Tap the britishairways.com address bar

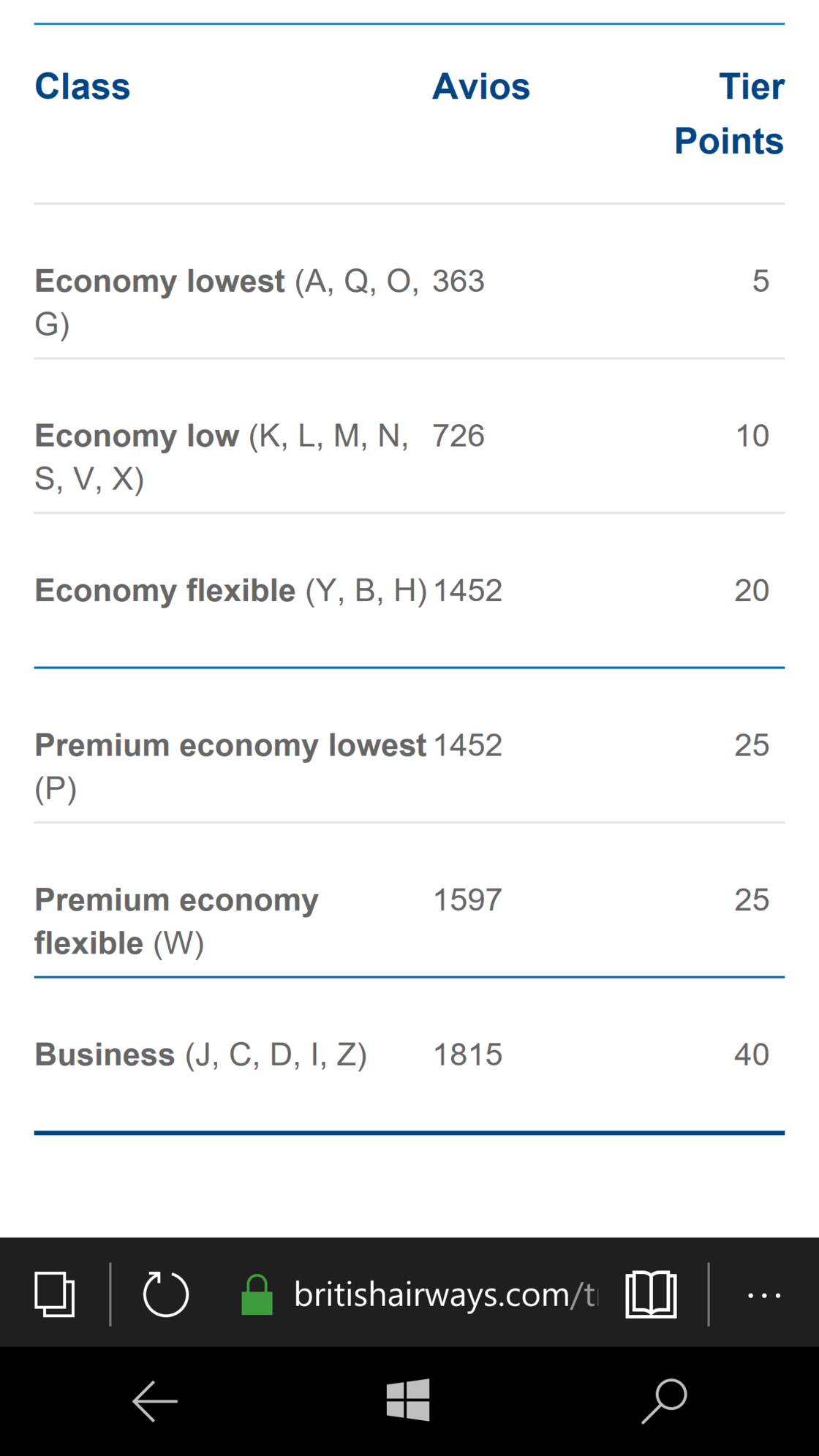(x=445, y=1294)
